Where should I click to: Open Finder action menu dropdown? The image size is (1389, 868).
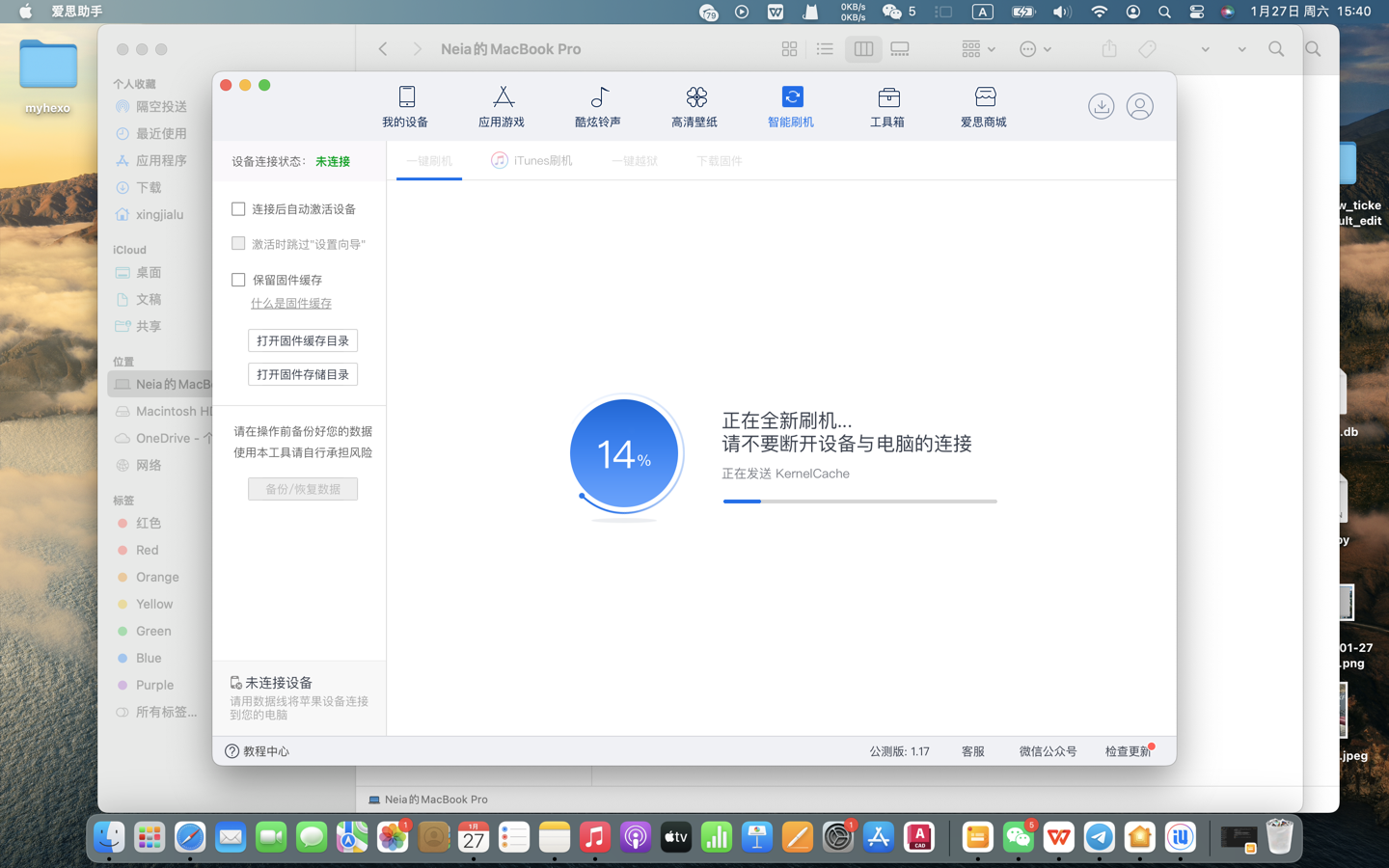pos(1035,49)
